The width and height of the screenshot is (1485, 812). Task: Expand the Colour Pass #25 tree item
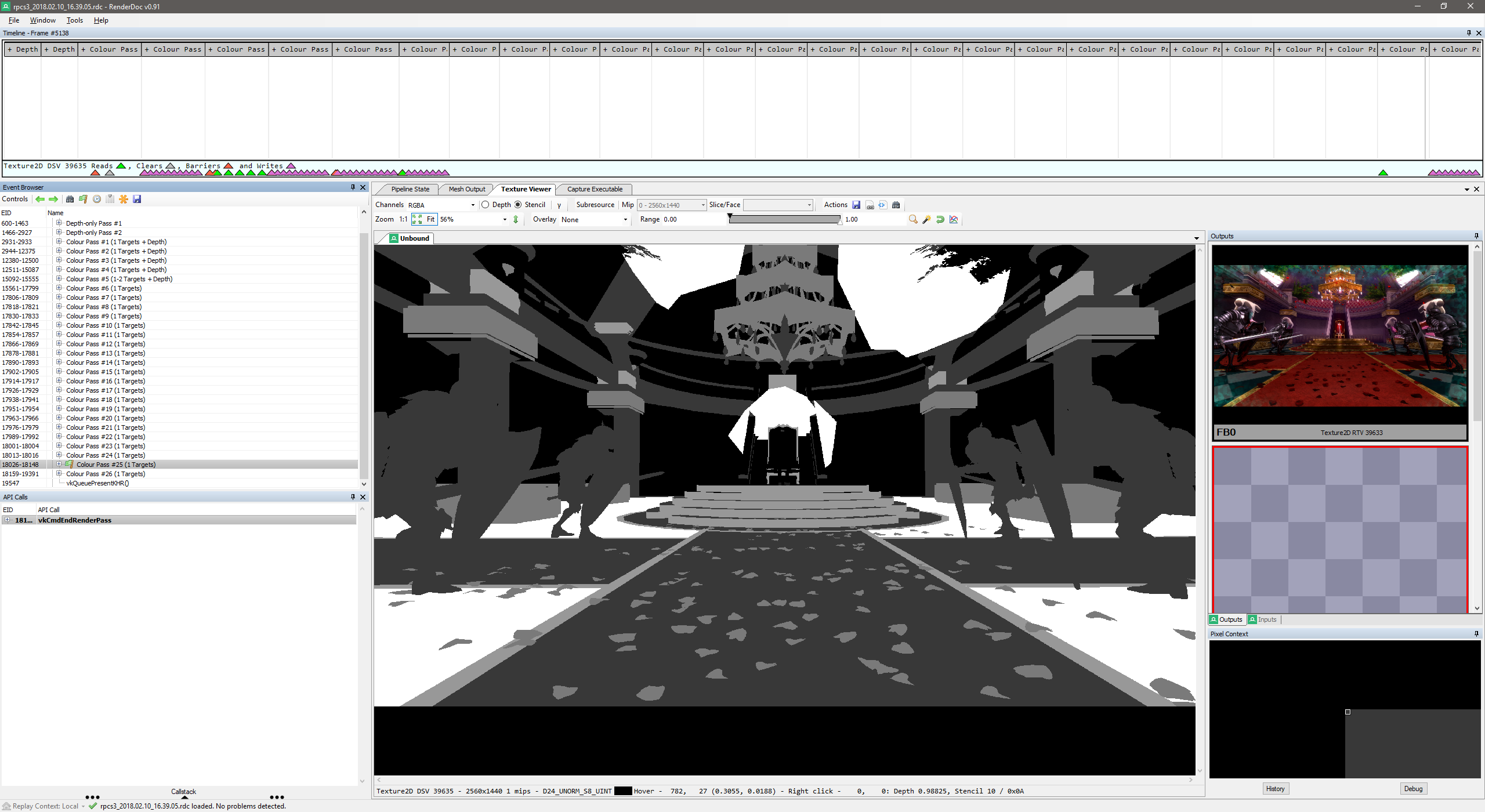60,464
